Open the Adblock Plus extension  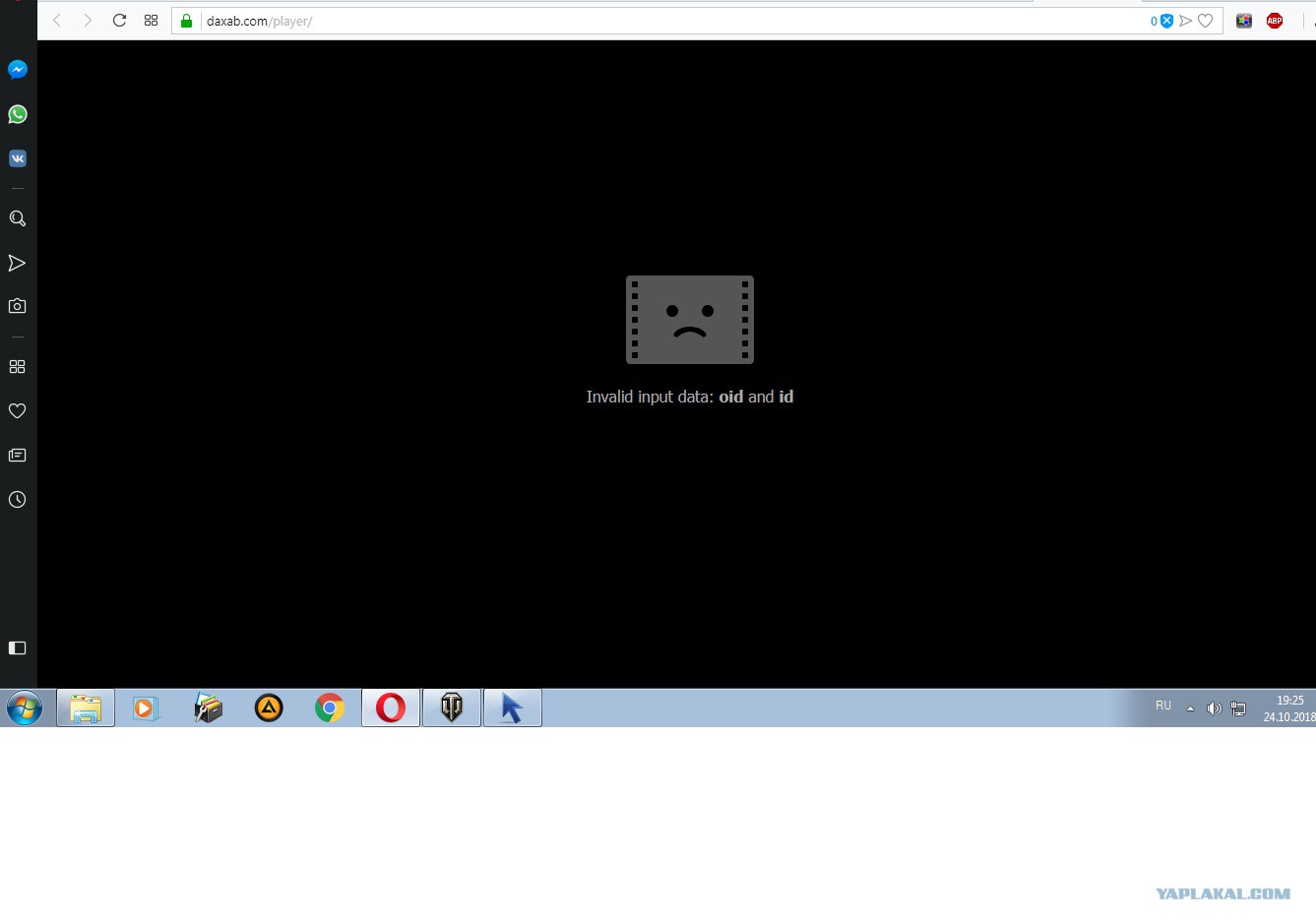coord(1275,21)
